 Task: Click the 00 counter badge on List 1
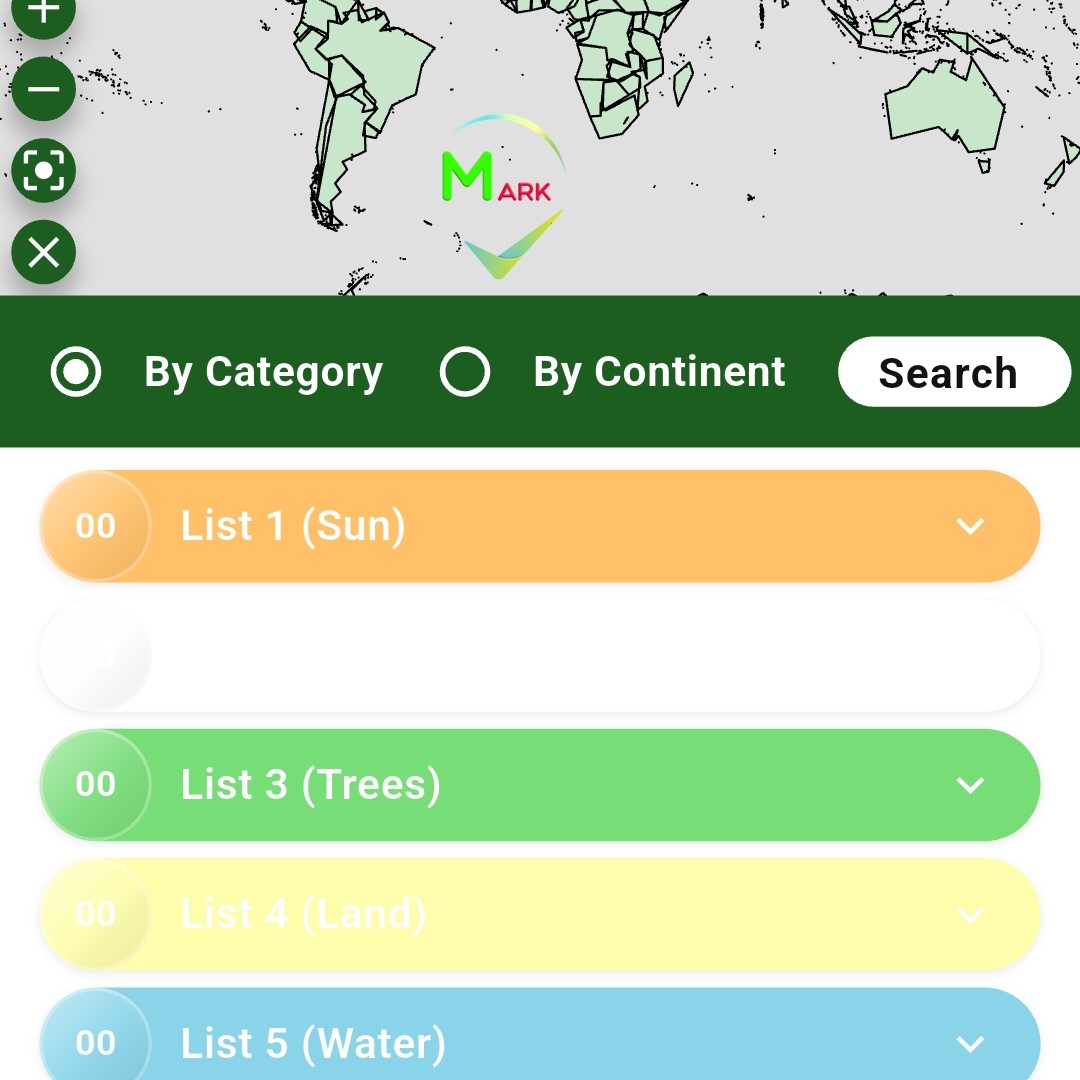pos(96,526)
